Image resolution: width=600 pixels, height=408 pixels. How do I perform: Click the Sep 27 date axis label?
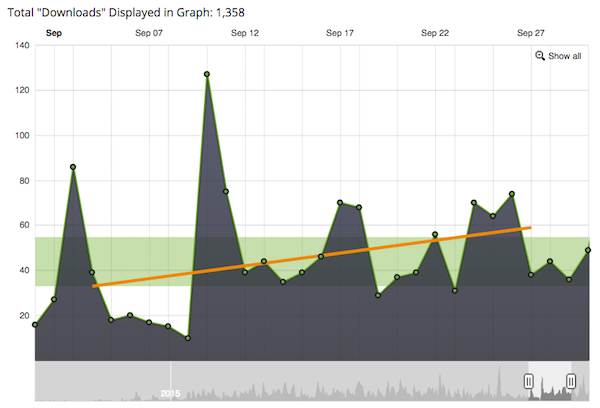(530, 33)
